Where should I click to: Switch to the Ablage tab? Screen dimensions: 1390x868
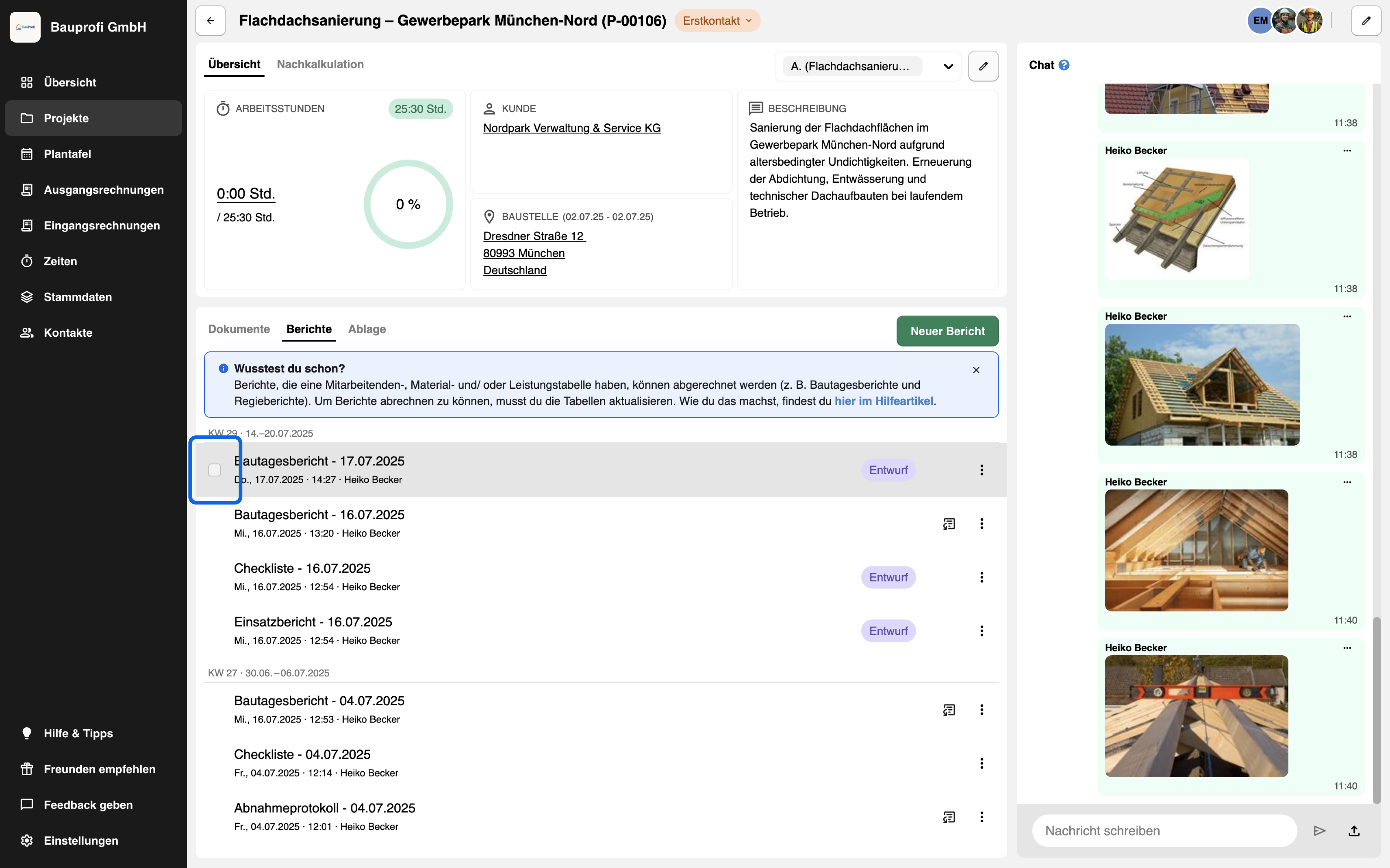367,329
